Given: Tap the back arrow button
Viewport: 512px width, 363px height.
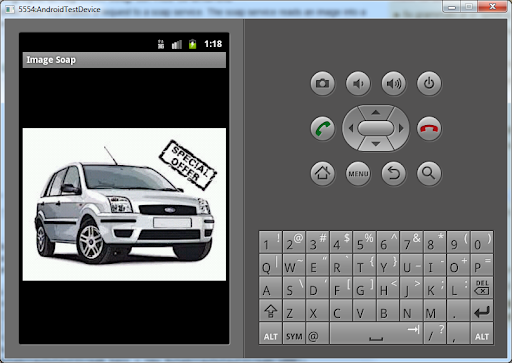Looking at the screenshot, I should [x=394, y=173].
